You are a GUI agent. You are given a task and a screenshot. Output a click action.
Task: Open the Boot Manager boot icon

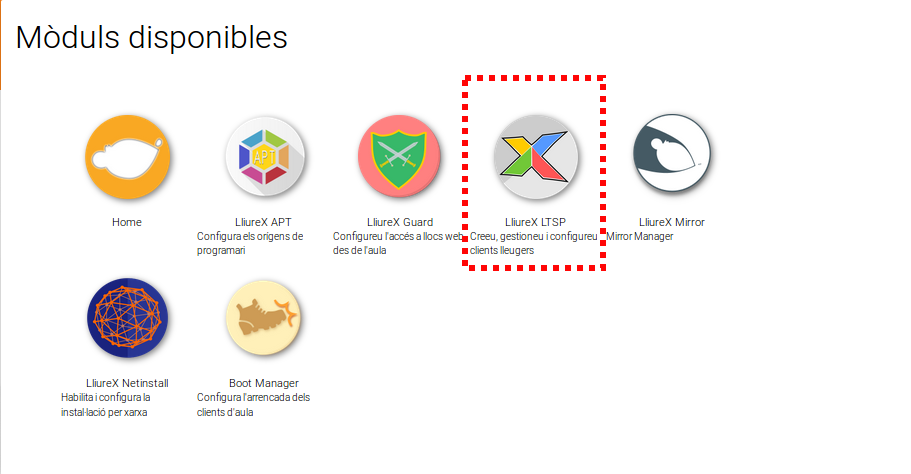coord(263,318)
